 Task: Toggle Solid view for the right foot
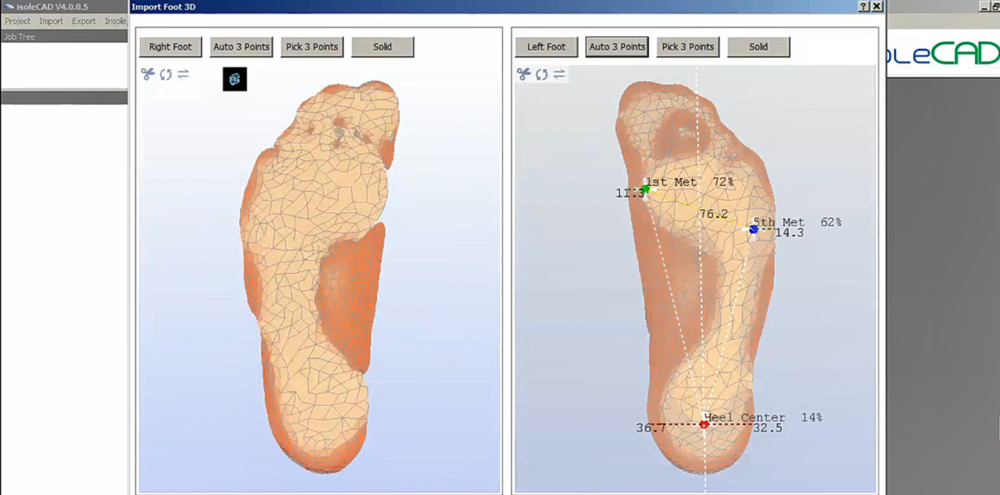[382, 47]
